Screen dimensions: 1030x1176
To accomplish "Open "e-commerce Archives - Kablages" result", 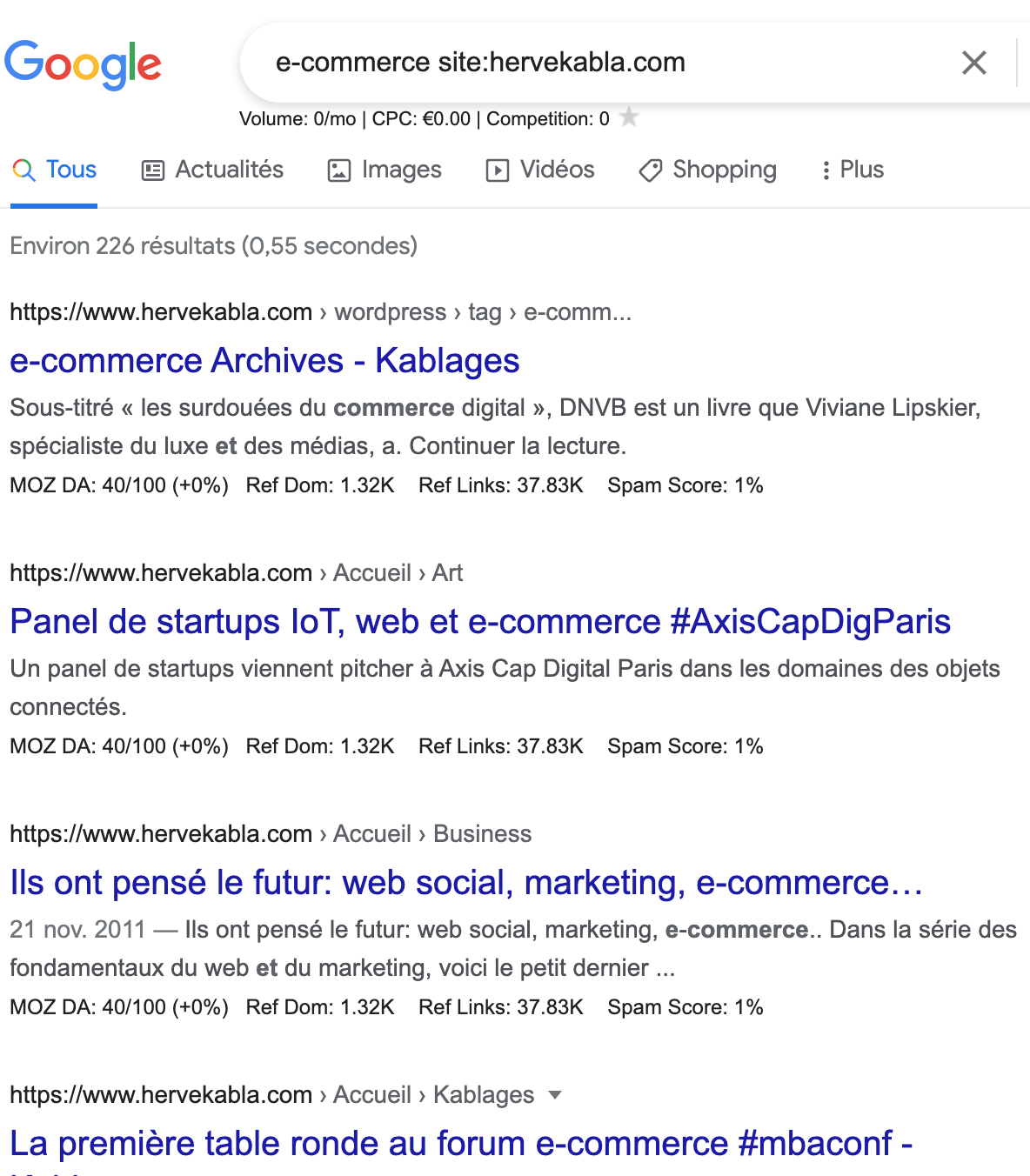I will click(264, 360).
